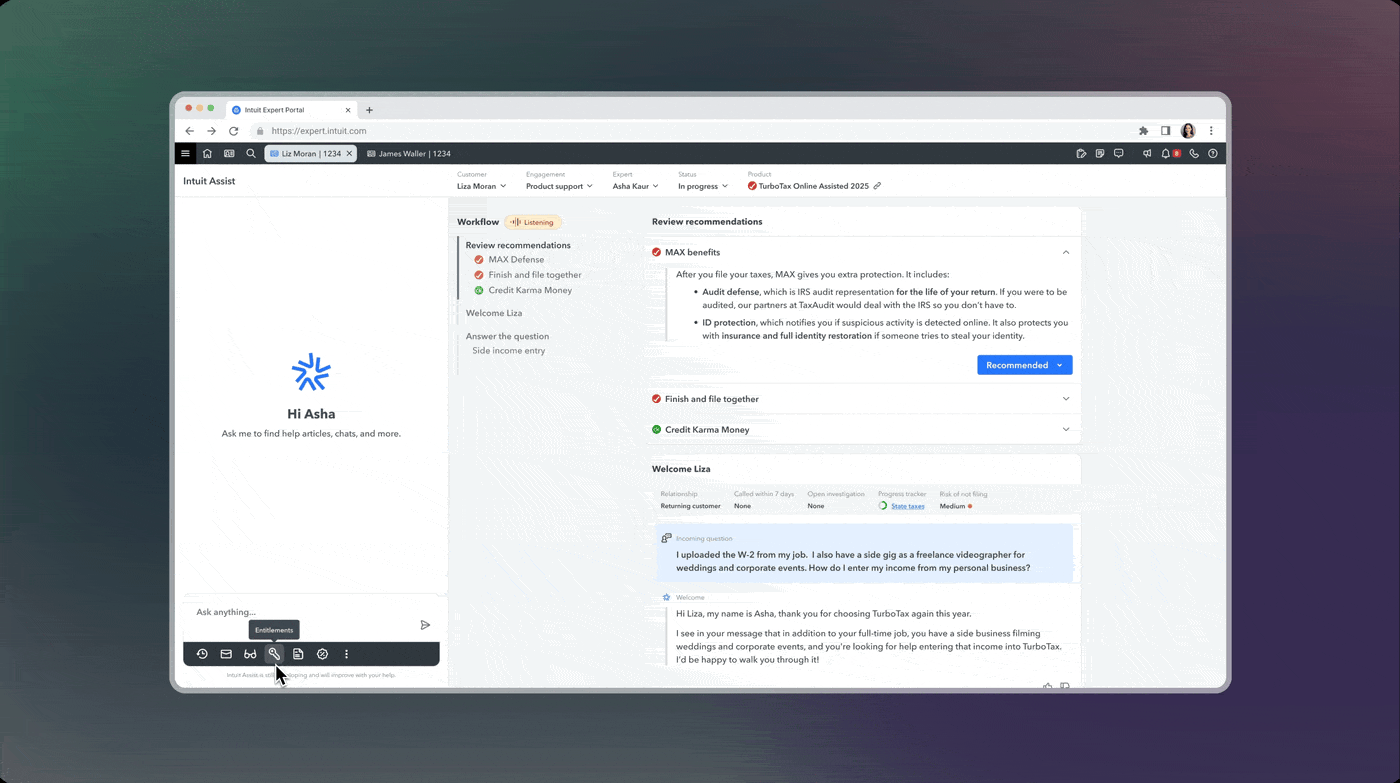Screen dimensions: 1400x783
Task: Open the contact card icon beside Home
Action: coord(229,154)
